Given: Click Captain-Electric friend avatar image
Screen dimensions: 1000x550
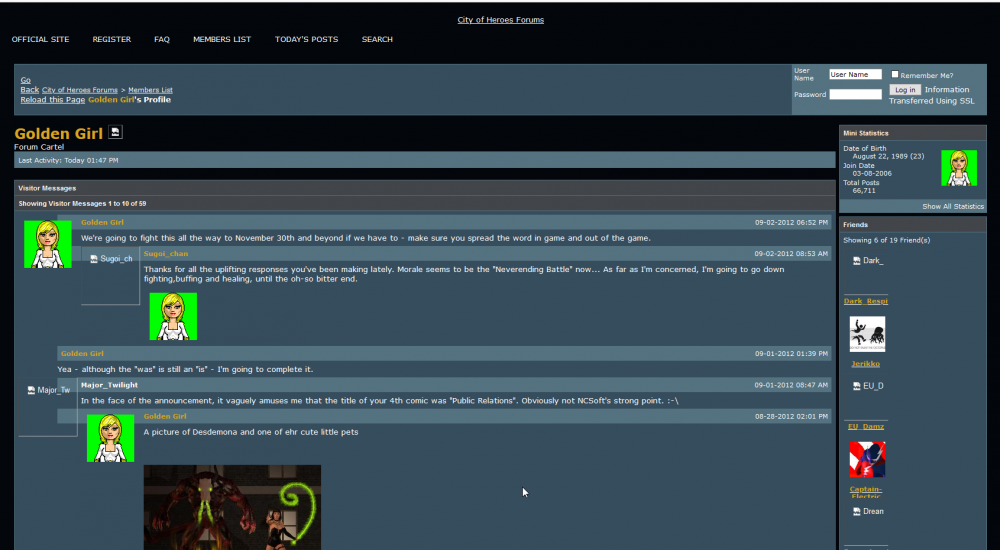Looking at the screenshot, I should pos(867,459).
